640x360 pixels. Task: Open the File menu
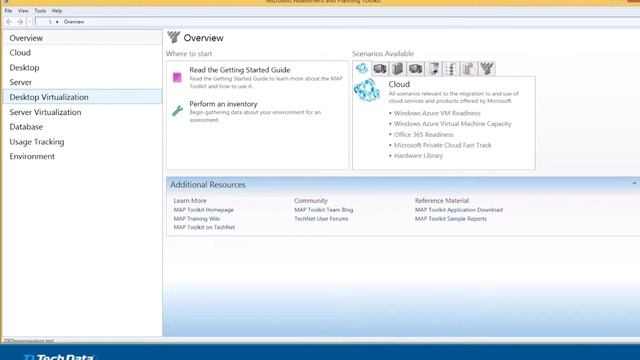(8, 11)
